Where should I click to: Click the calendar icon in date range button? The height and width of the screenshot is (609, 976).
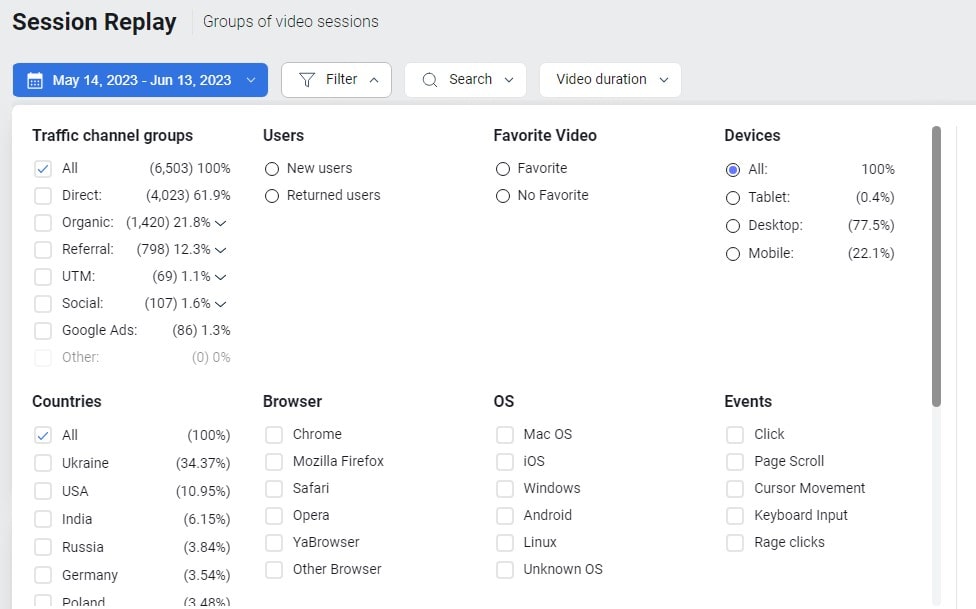click(35, 80)
